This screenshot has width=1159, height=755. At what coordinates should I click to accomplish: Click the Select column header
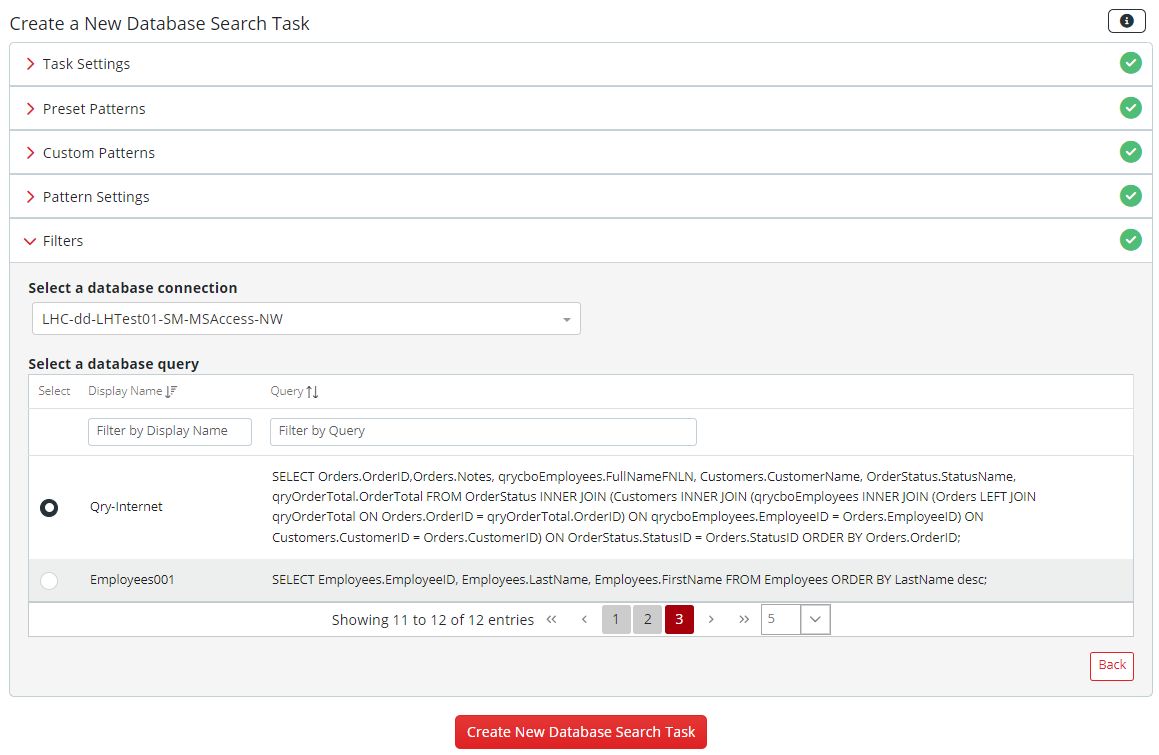pos(54,391)
